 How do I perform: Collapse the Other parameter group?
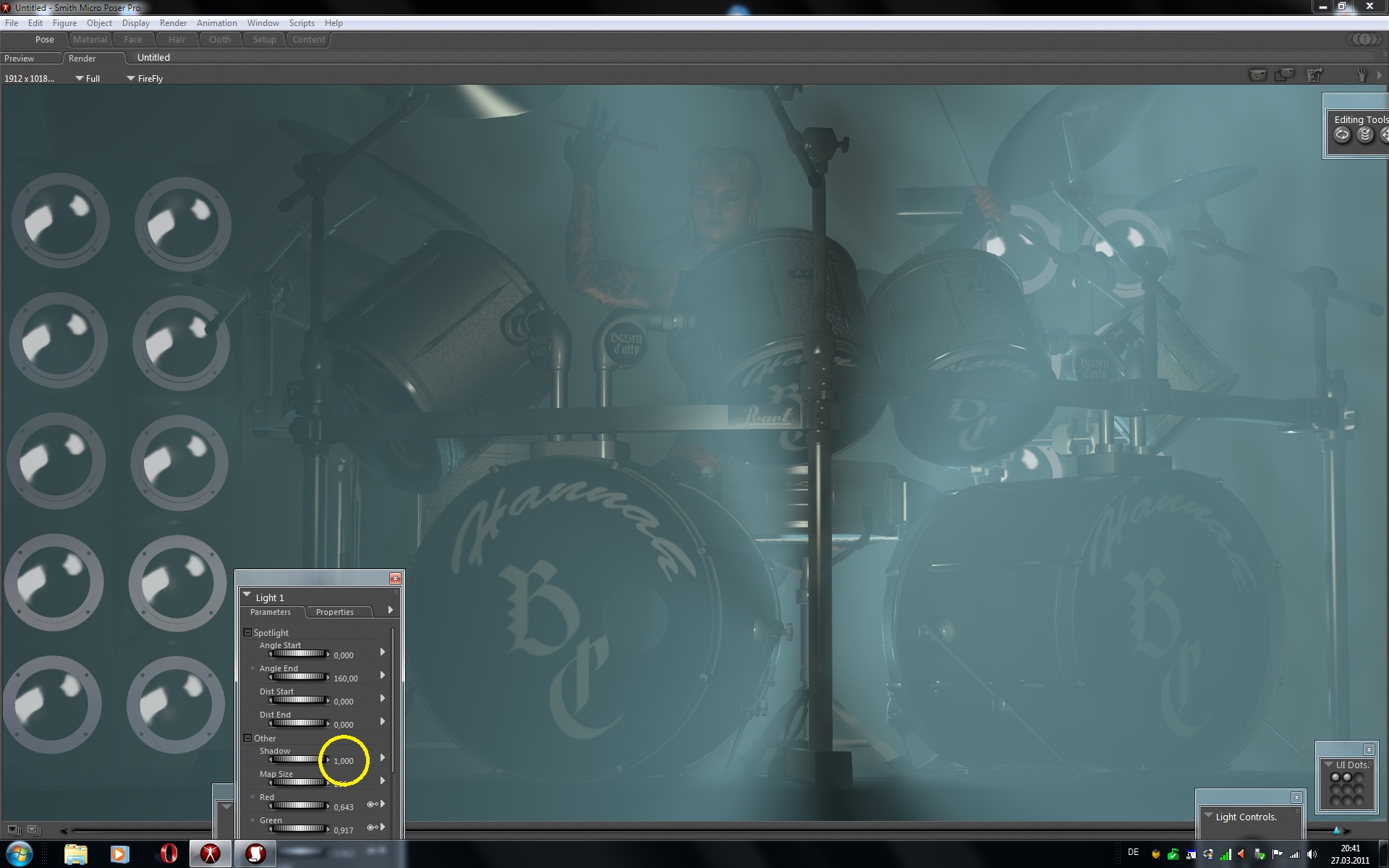[x=247, y=738]
